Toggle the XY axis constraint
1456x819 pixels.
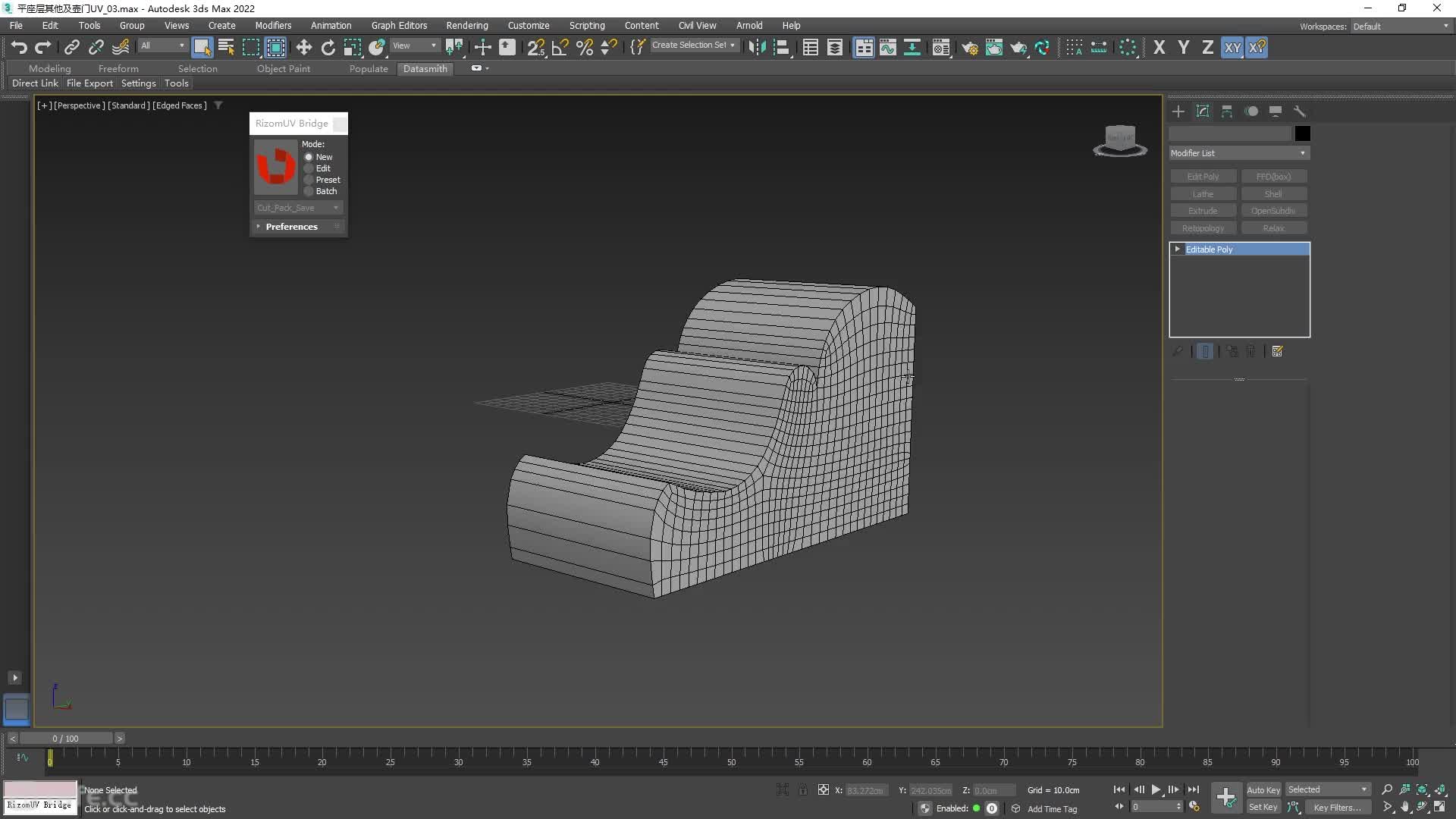[1232, 47]
